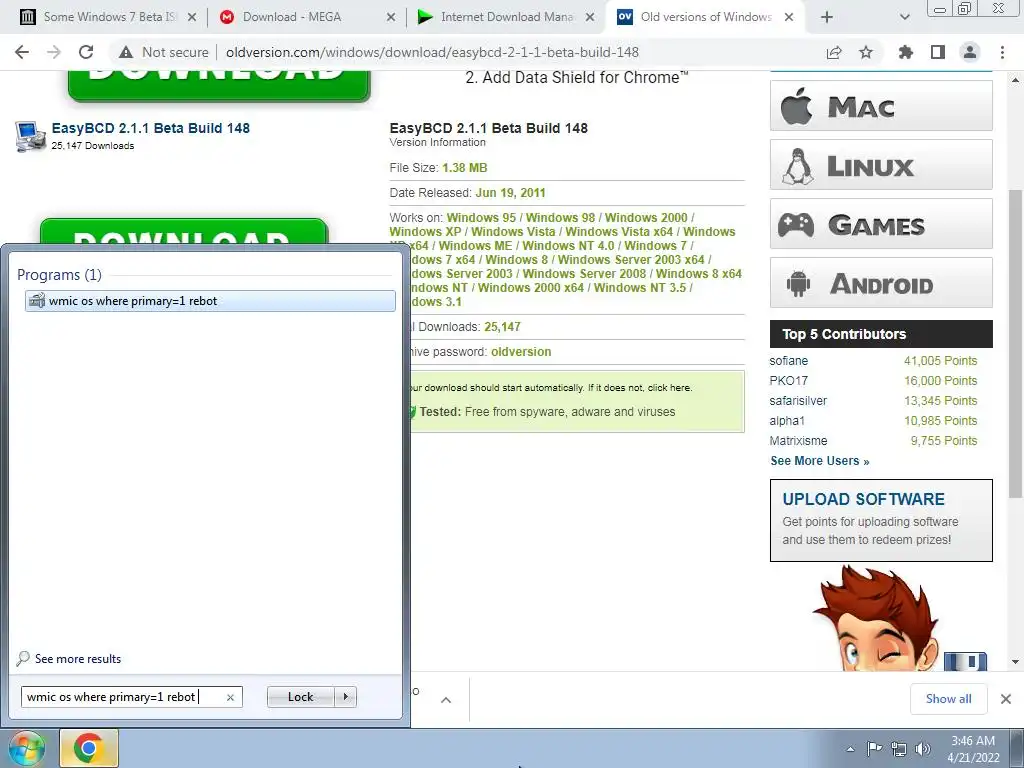1024x768 pixels.
Task: Open the Android software category
Action: 881,282
